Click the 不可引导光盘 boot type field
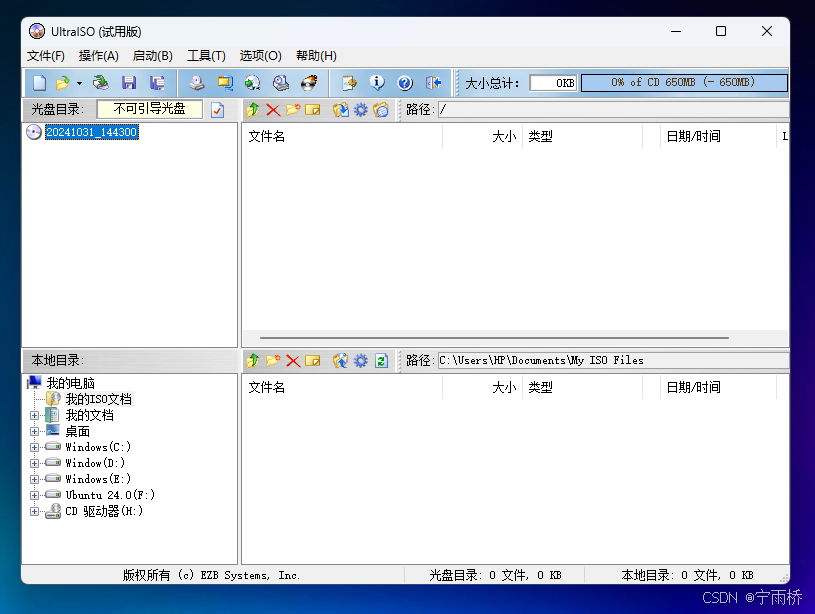 [x=150, y=109]
